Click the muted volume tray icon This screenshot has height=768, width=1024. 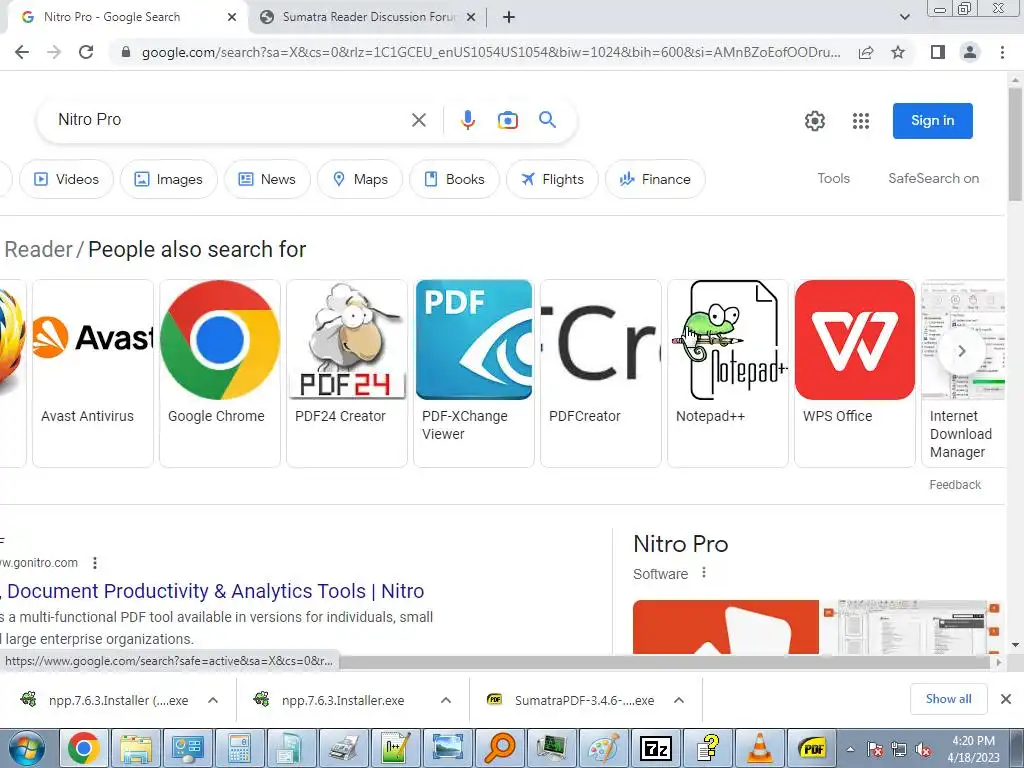[923, 750]
